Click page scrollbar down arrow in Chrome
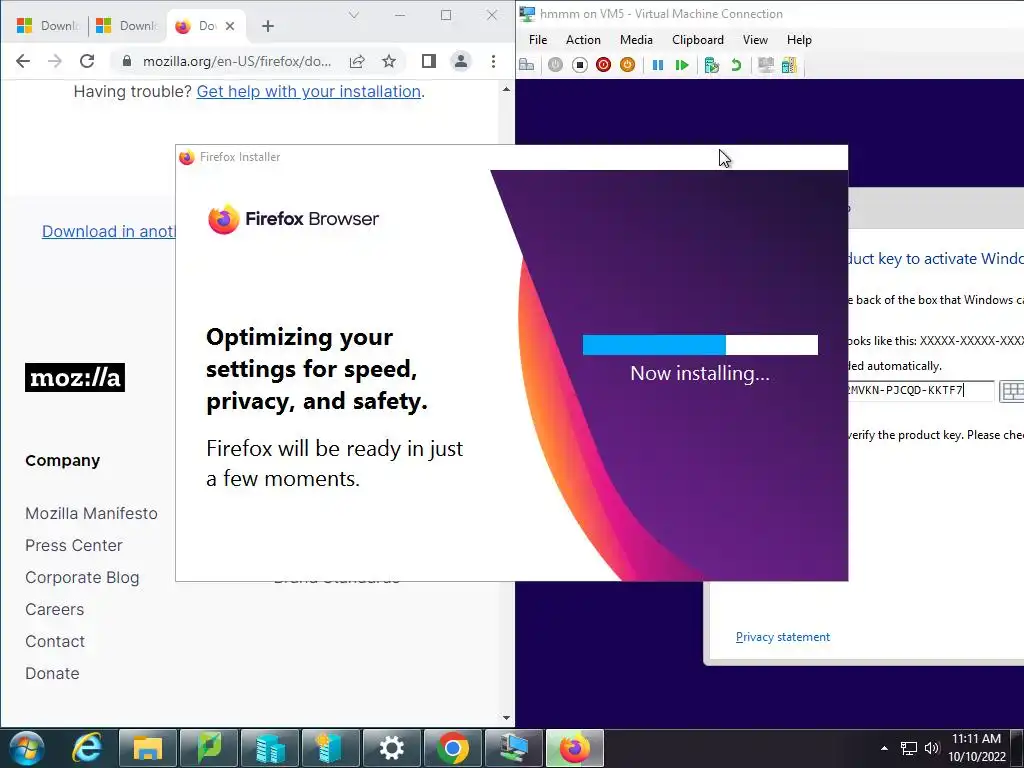Viewport: 1024px width, 768px height. tap(506, 718)
